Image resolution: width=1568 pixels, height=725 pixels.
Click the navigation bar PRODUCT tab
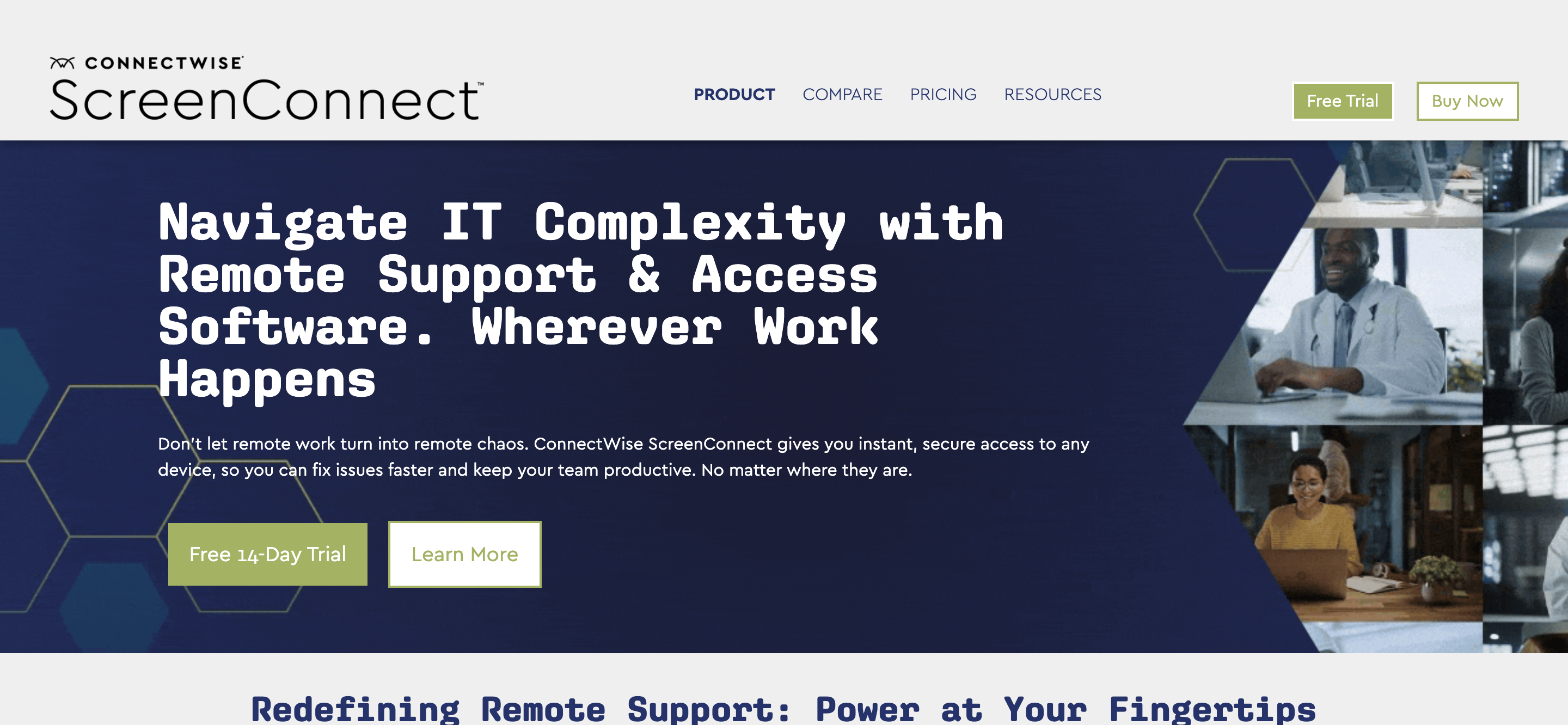pyautogui.click(x=734, y=94)
